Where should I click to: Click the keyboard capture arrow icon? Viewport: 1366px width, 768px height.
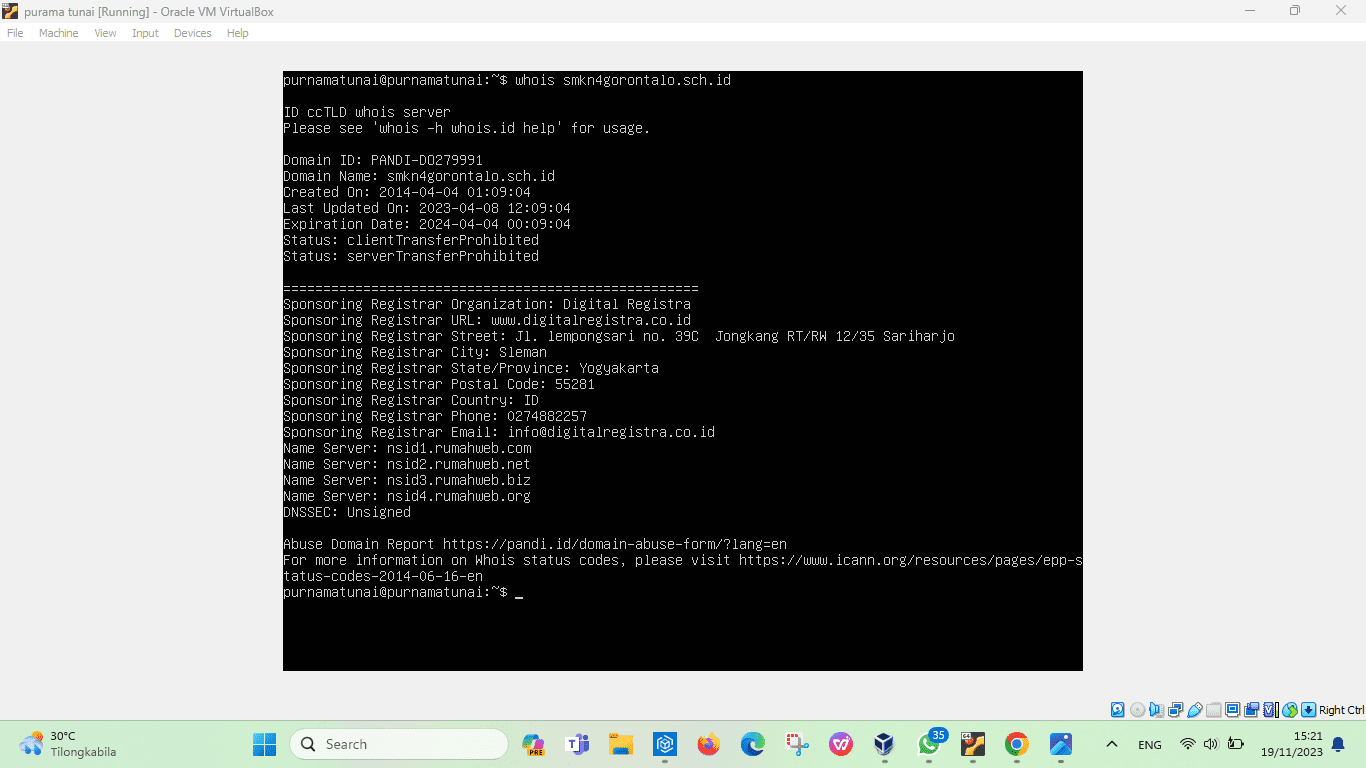1308,710
